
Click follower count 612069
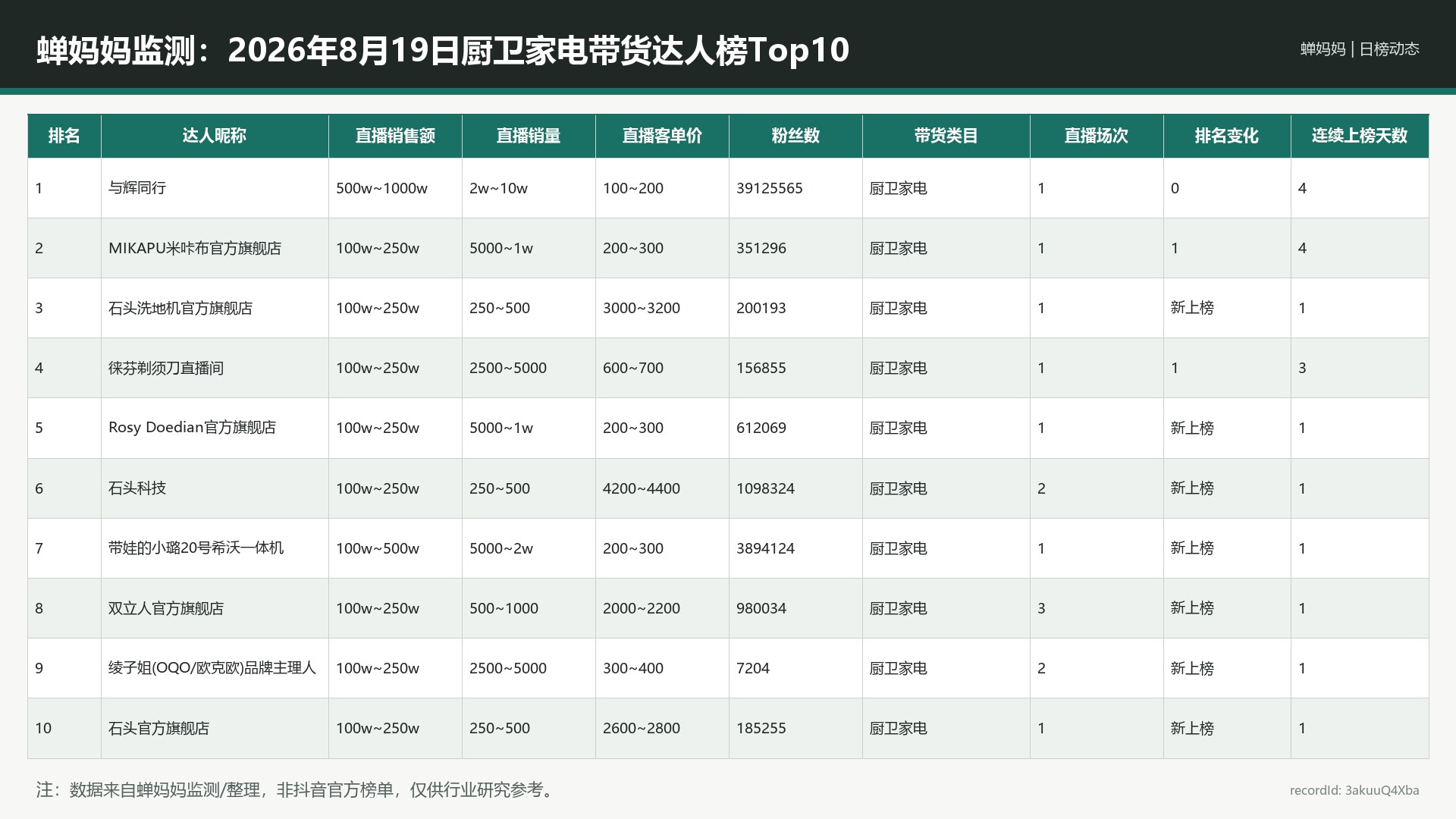pos(761,428)
